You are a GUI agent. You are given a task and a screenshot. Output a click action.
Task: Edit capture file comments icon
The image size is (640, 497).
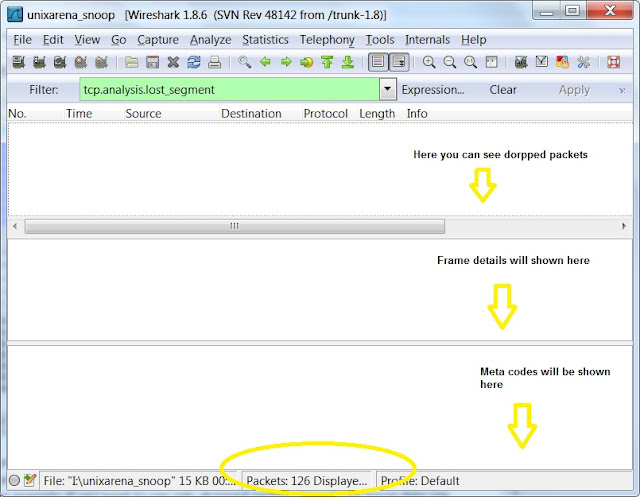[x=30, y=480]
